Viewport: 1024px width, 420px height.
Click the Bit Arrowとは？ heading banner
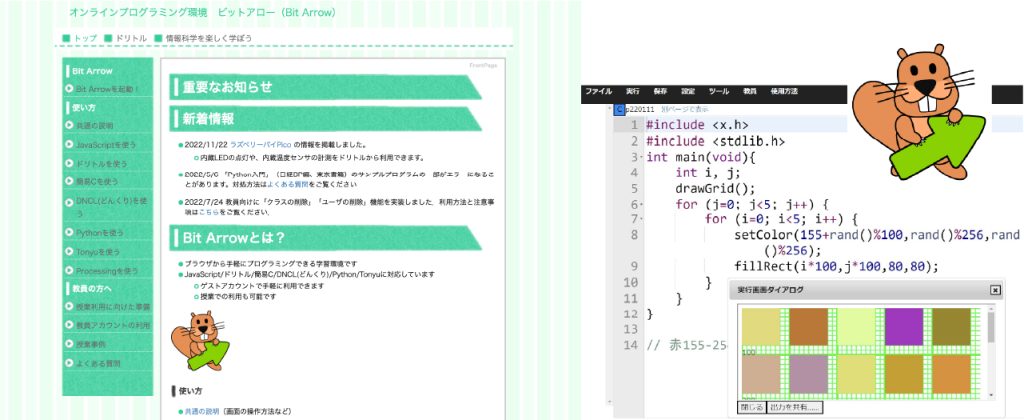[x=326, y=238]
